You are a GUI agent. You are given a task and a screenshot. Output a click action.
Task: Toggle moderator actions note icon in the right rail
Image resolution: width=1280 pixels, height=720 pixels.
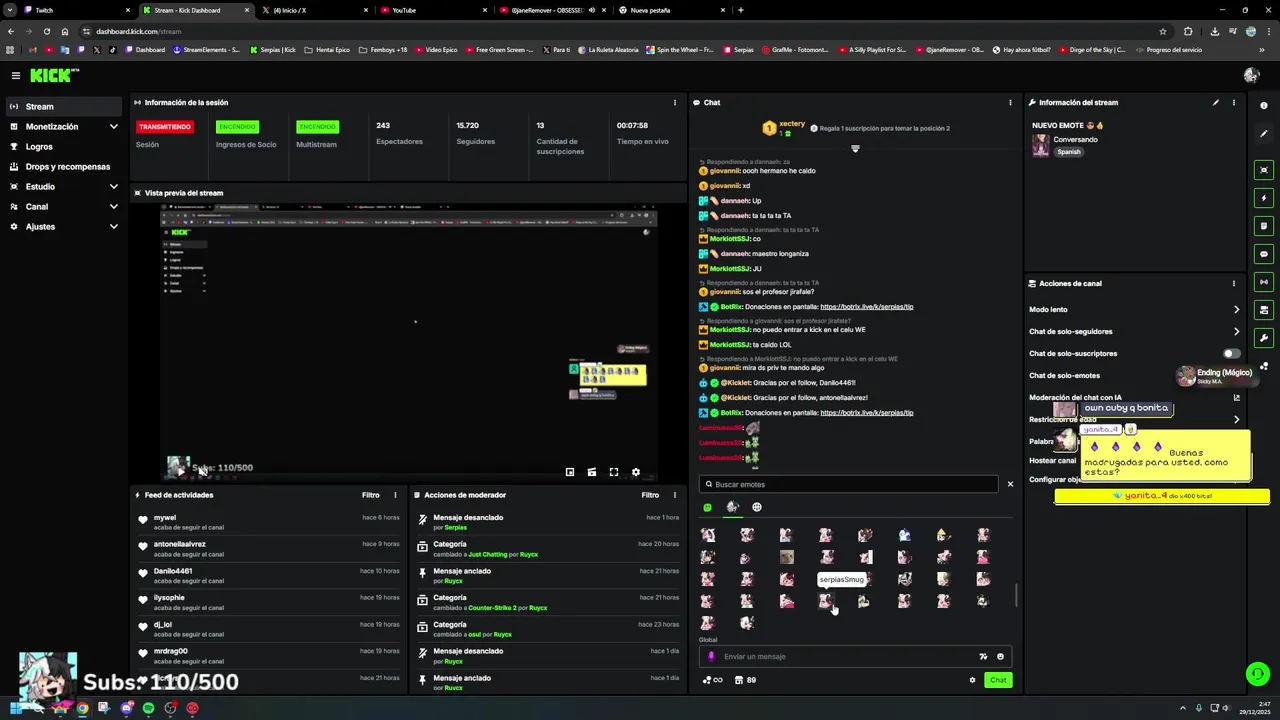click(x=1264, y=226)
